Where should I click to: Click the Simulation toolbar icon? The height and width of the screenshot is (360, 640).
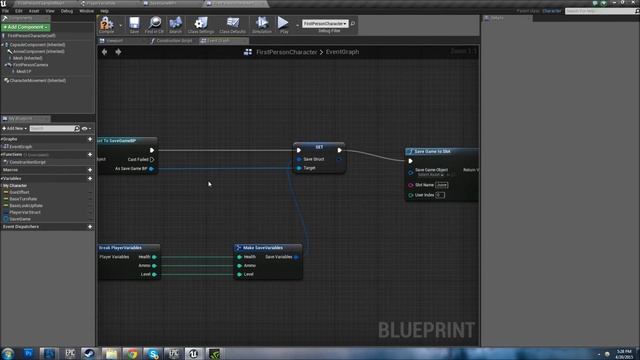(262, 23)
